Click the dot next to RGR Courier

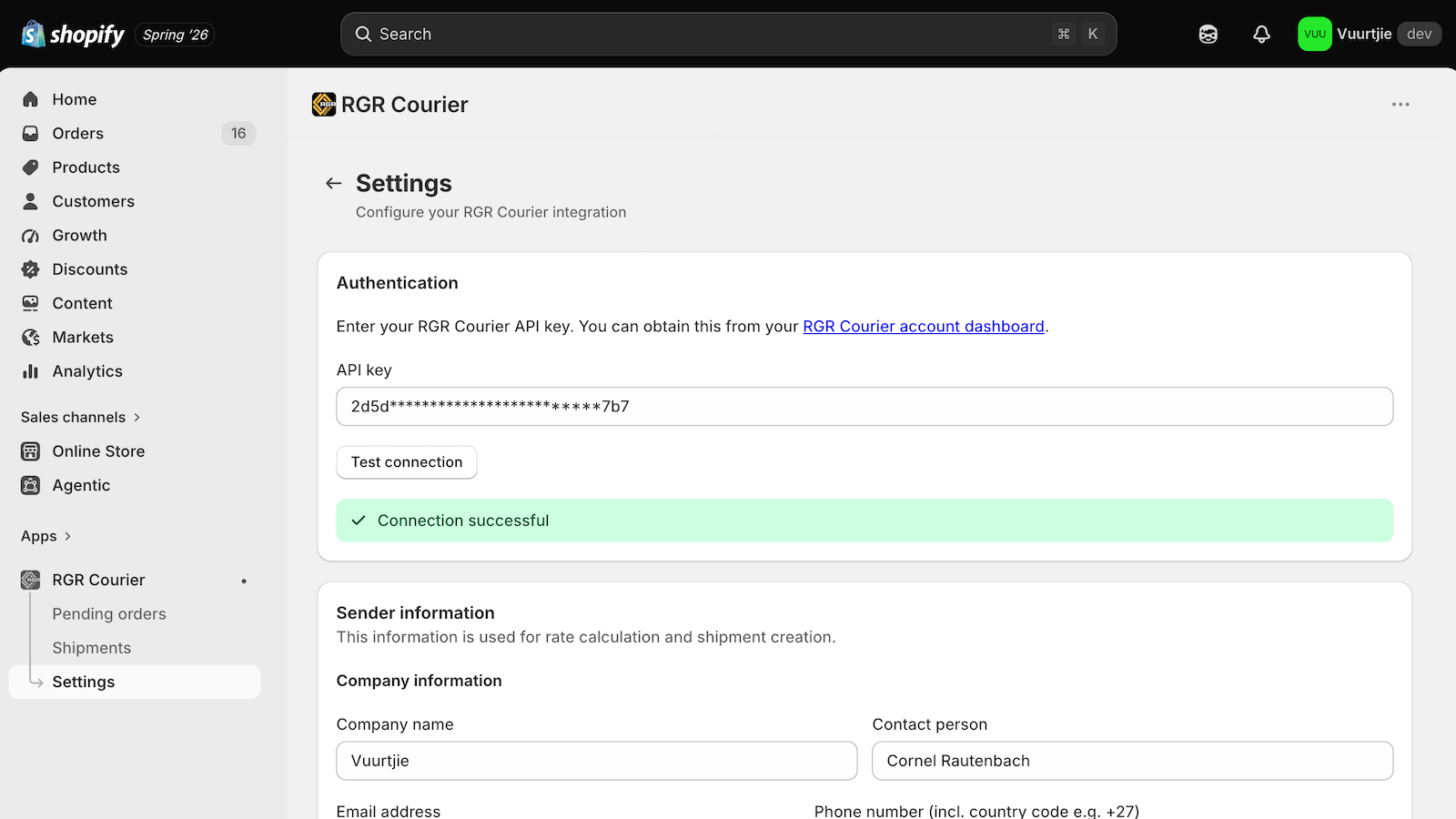244,581
